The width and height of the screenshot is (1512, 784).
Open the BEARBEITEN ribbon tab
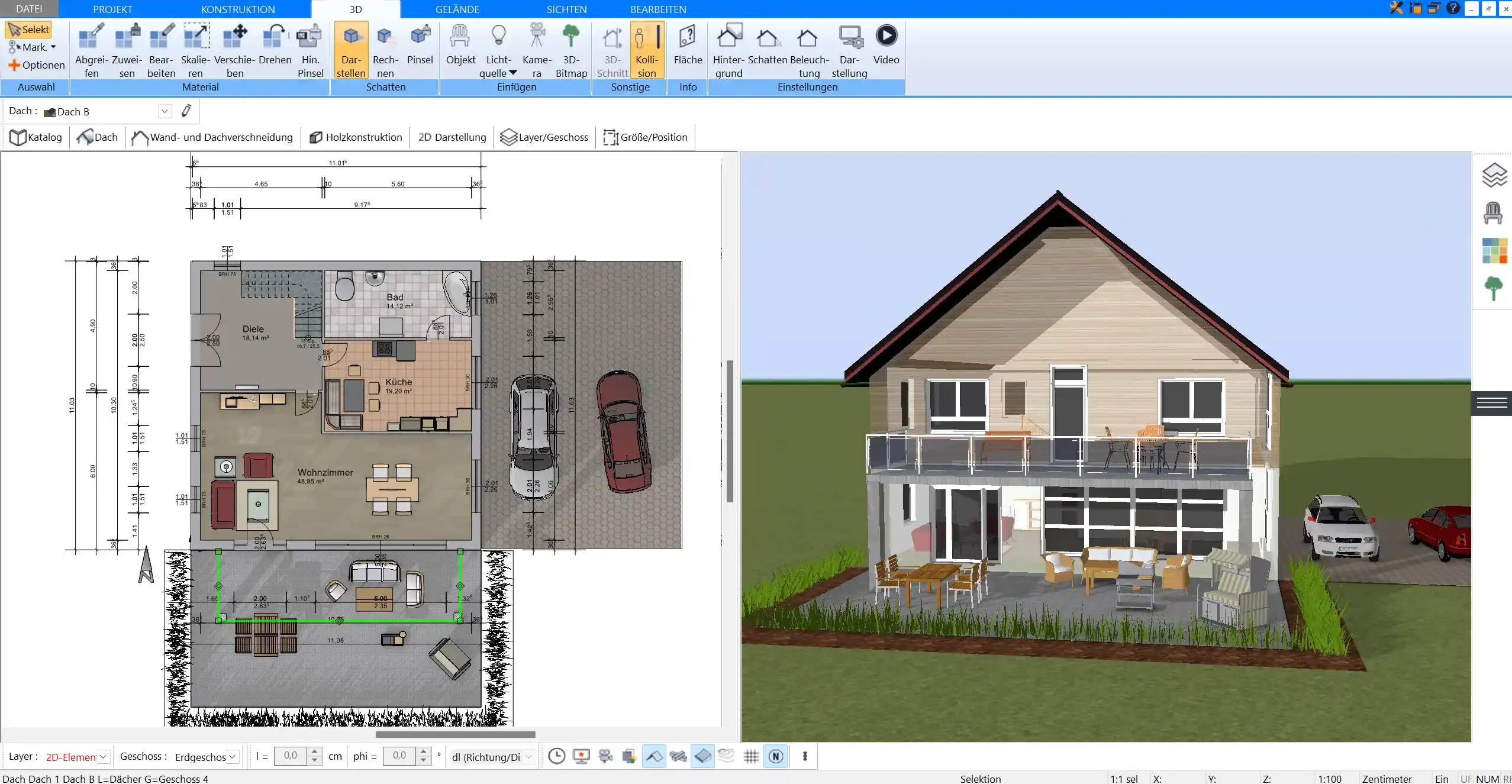[658, 9]
